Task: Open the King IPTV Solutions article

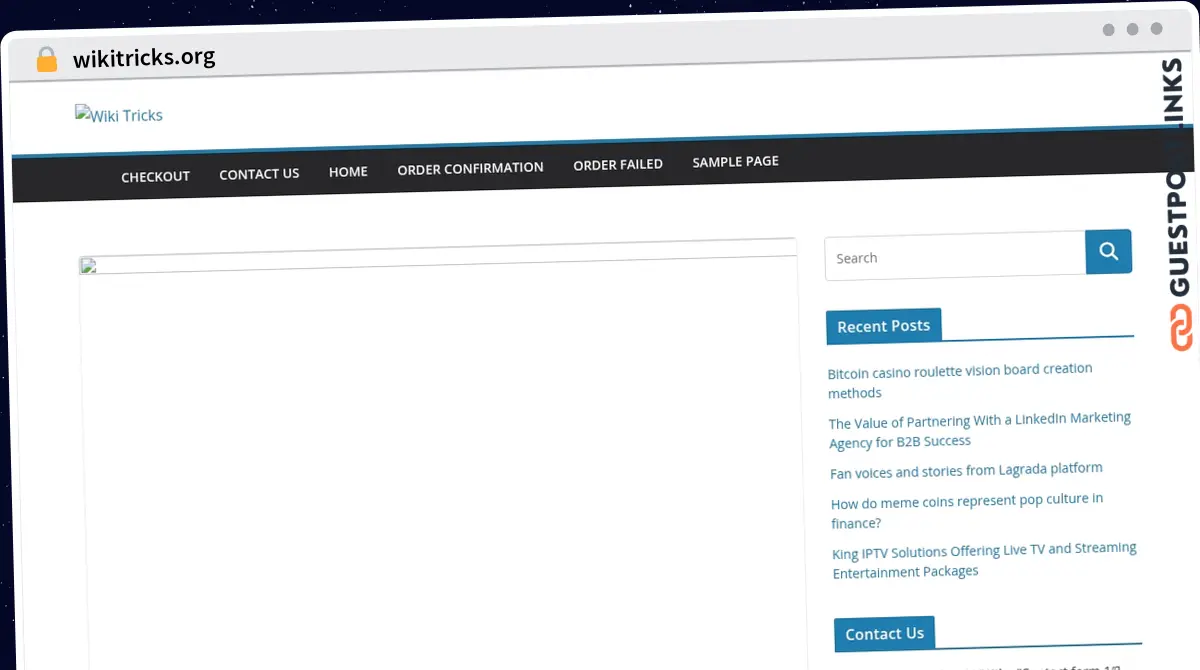Action: point(984,559)
